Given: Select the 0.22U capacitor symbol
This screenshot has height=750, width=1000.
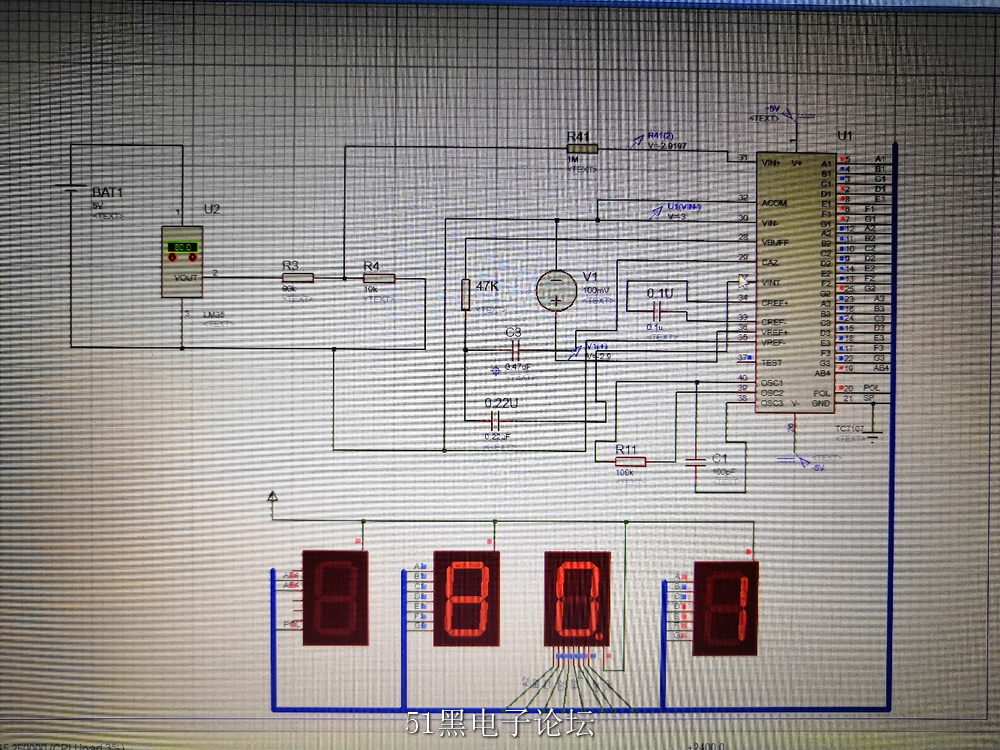Looking at the screenshot, I should point(494,420).
